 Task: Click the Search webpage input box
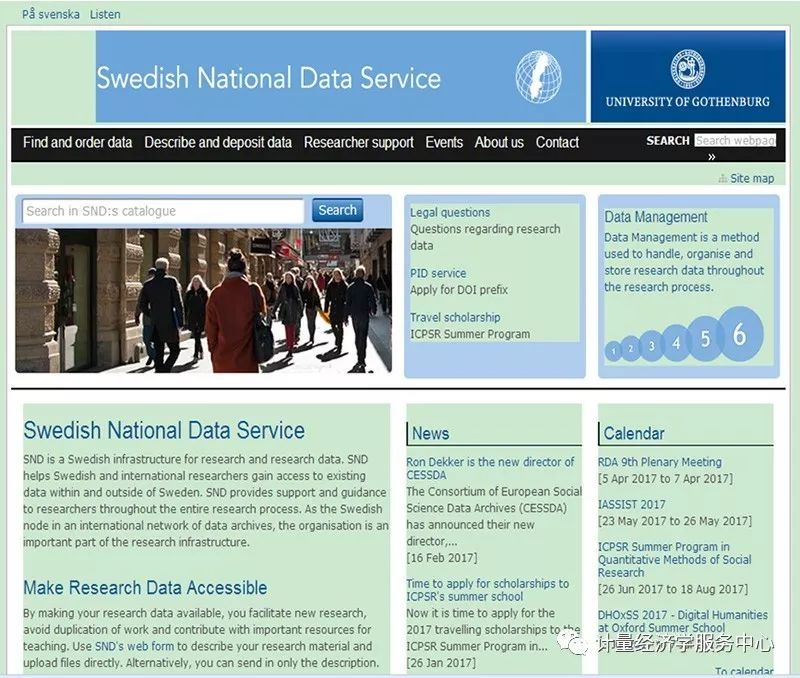click(x=735, y=141)
